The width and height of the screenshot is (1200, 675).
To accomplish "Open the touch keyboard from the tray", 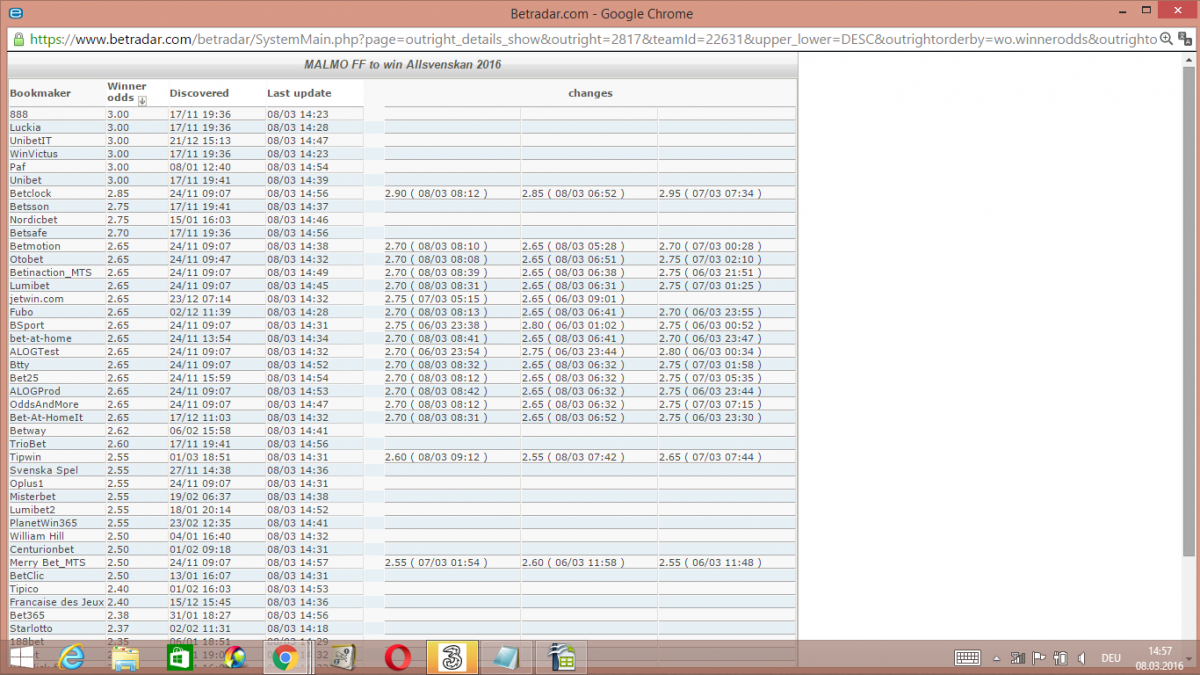I will click(x=967, y=657).
